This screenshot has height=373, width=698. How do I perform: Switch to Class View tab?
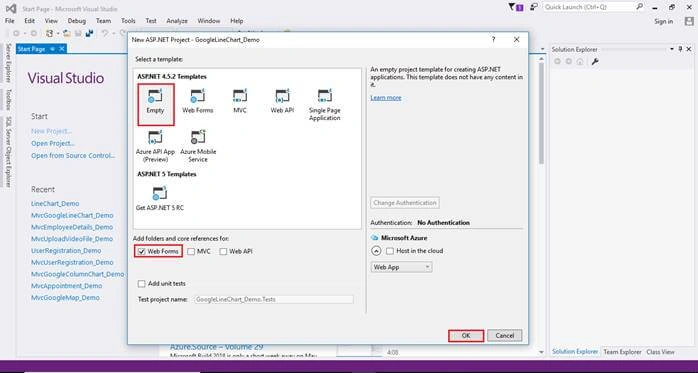pyautogui.click(x=660, y=352)
